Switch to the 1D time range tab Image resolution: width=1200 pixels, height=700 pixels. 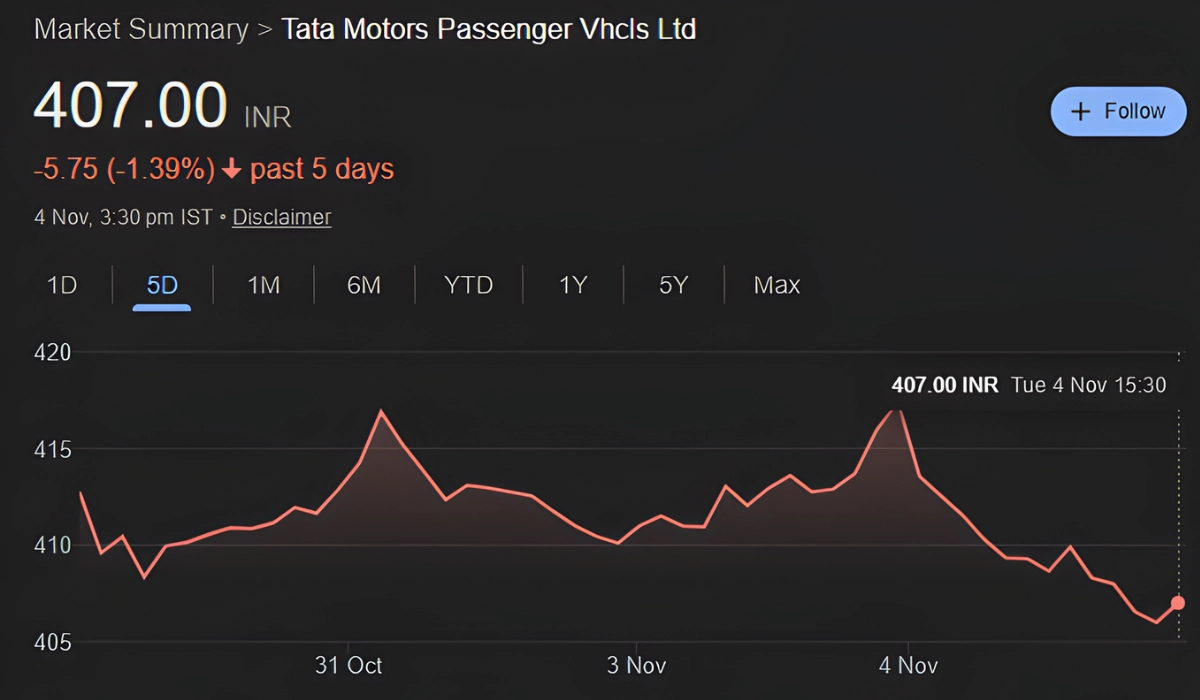[62, 285]
